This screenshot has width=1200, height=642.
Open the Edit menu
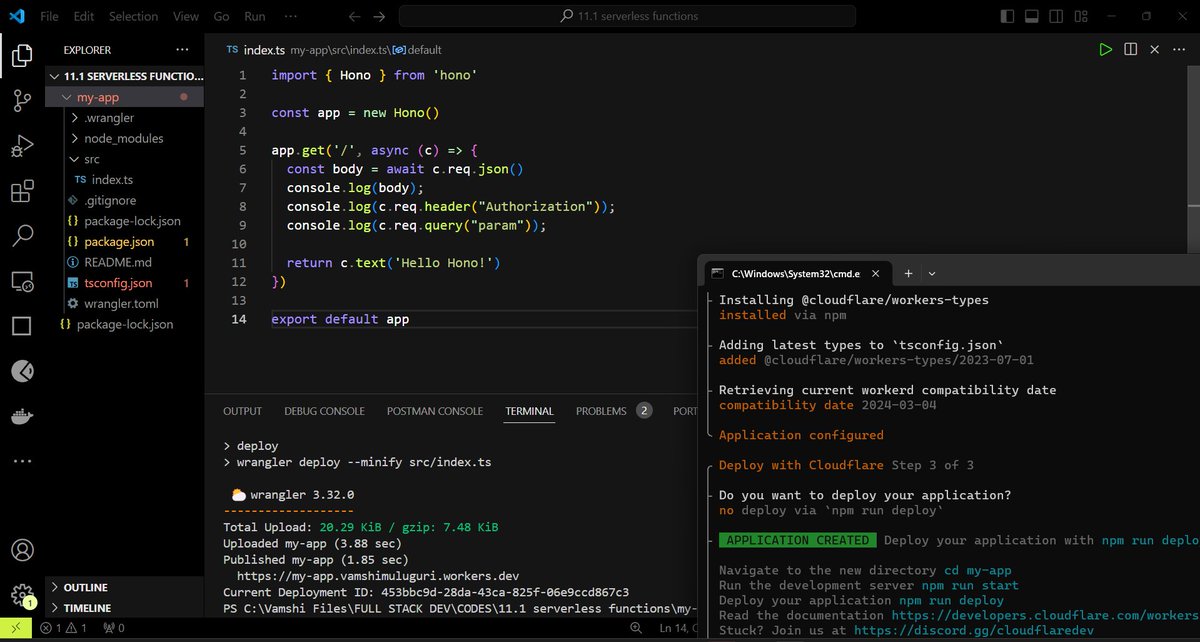[84, 16]
